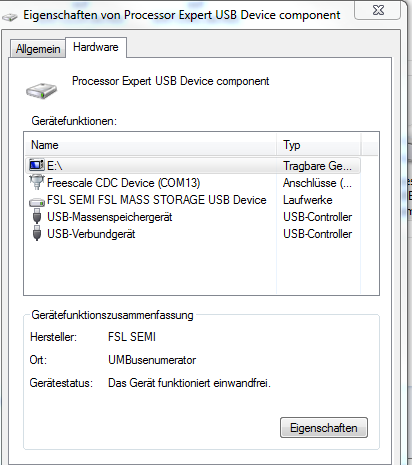Click the Laufwerke type cell
This screenshot has height=465, width=412.
pyautogui.click(x=308, y=200)
